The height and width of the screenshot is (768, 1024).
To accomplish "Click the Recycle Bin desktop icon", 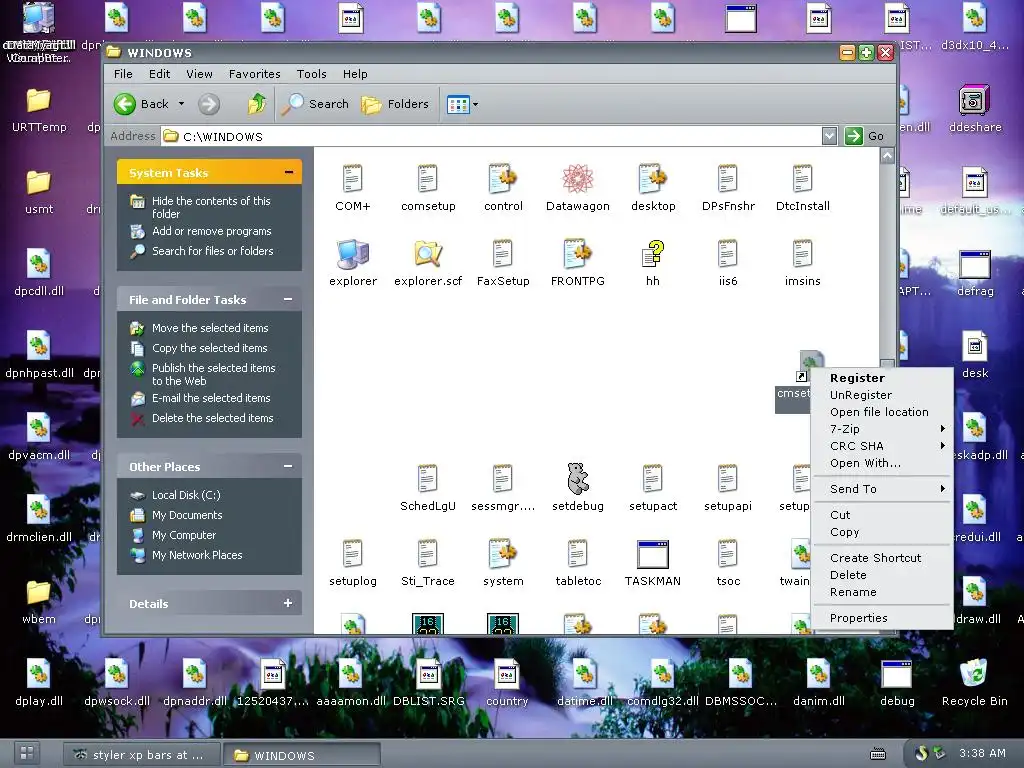I will click(x=974, y=682).
